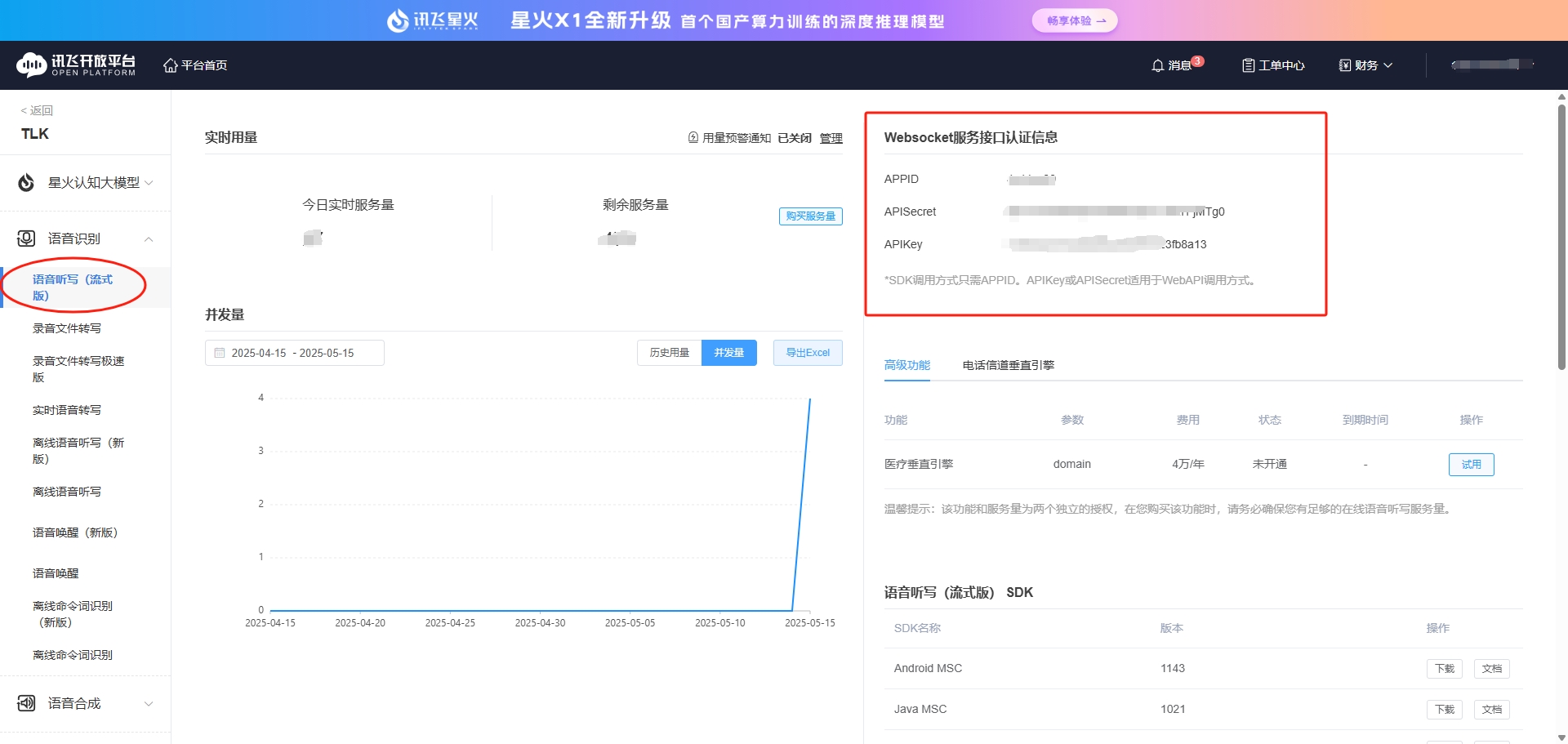Switch to 高级功能 tab
Image resolution: width=1568 pixels, height=744 pixels.
pos(906,365)
